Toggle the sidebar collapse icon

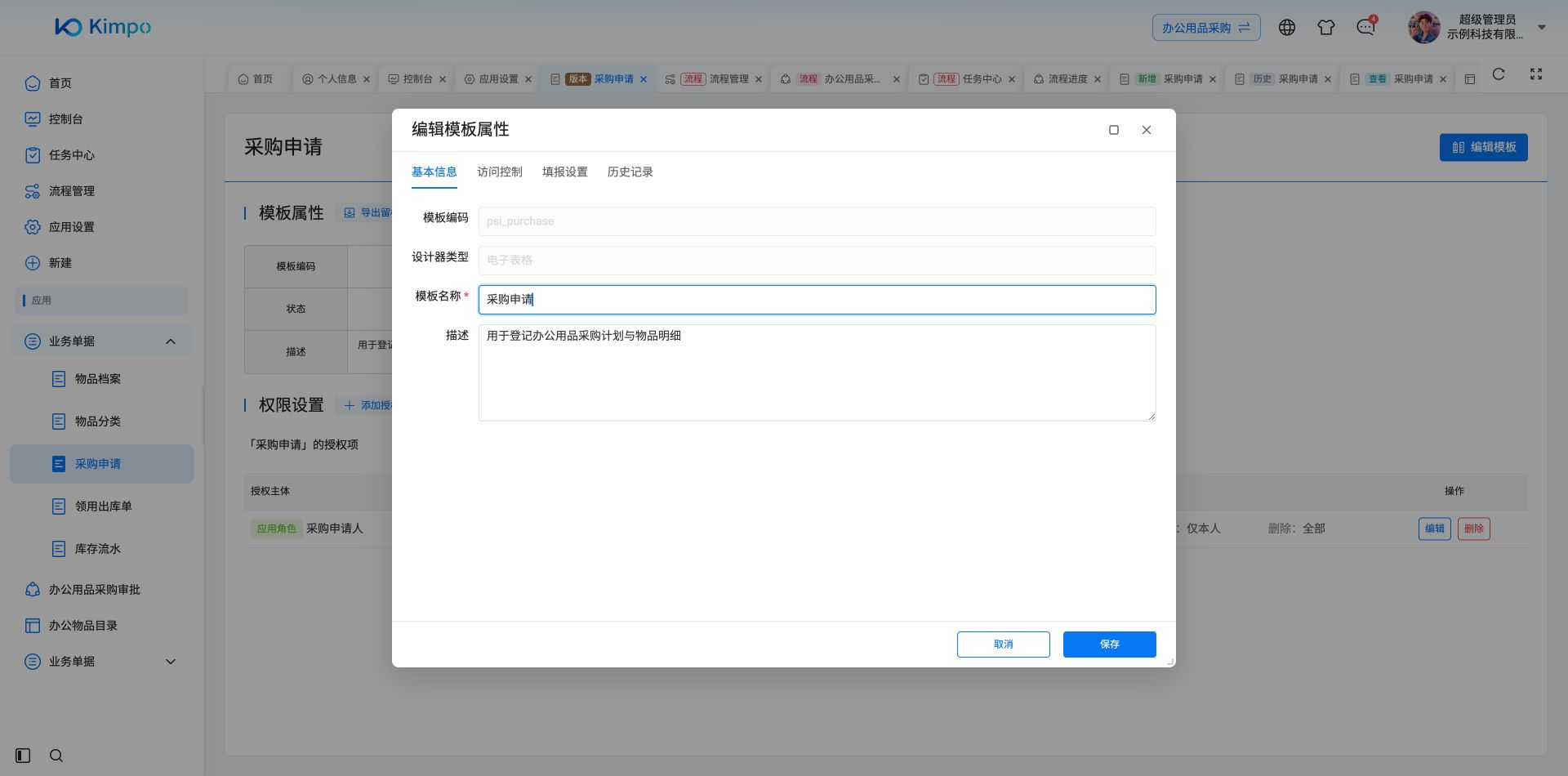[23, 756]
